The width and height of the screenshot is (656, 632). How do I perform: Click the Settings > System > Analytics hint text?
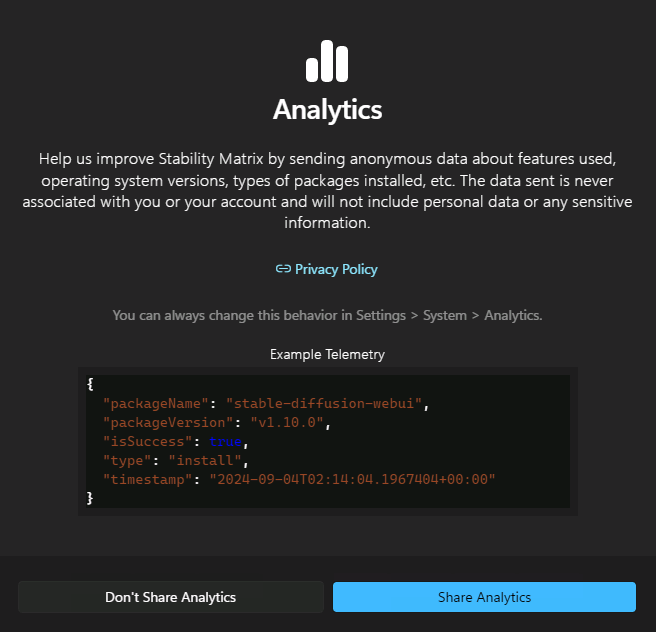[x=327, y=315]
